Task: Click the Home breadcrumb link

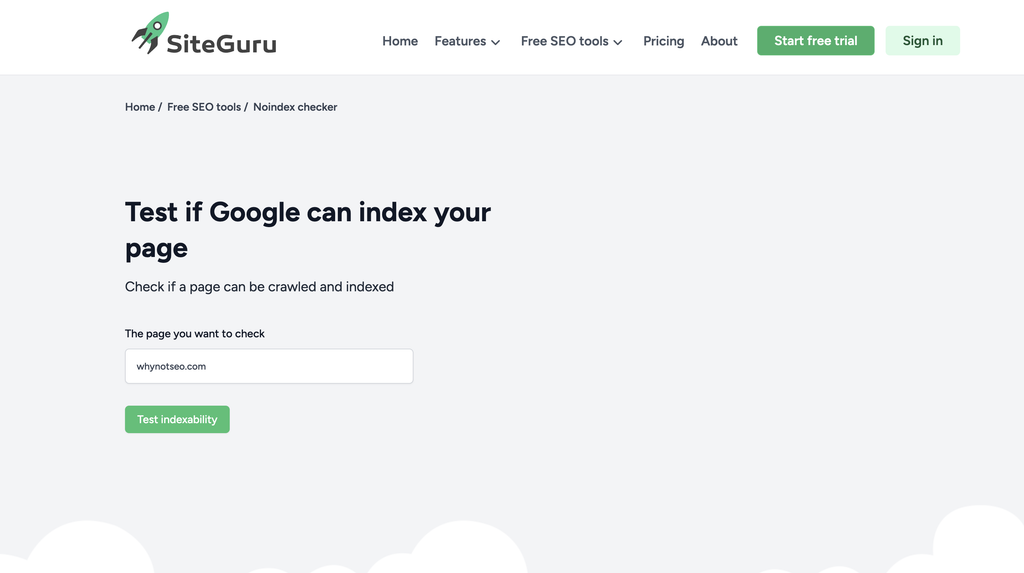Action: (140, 107)
